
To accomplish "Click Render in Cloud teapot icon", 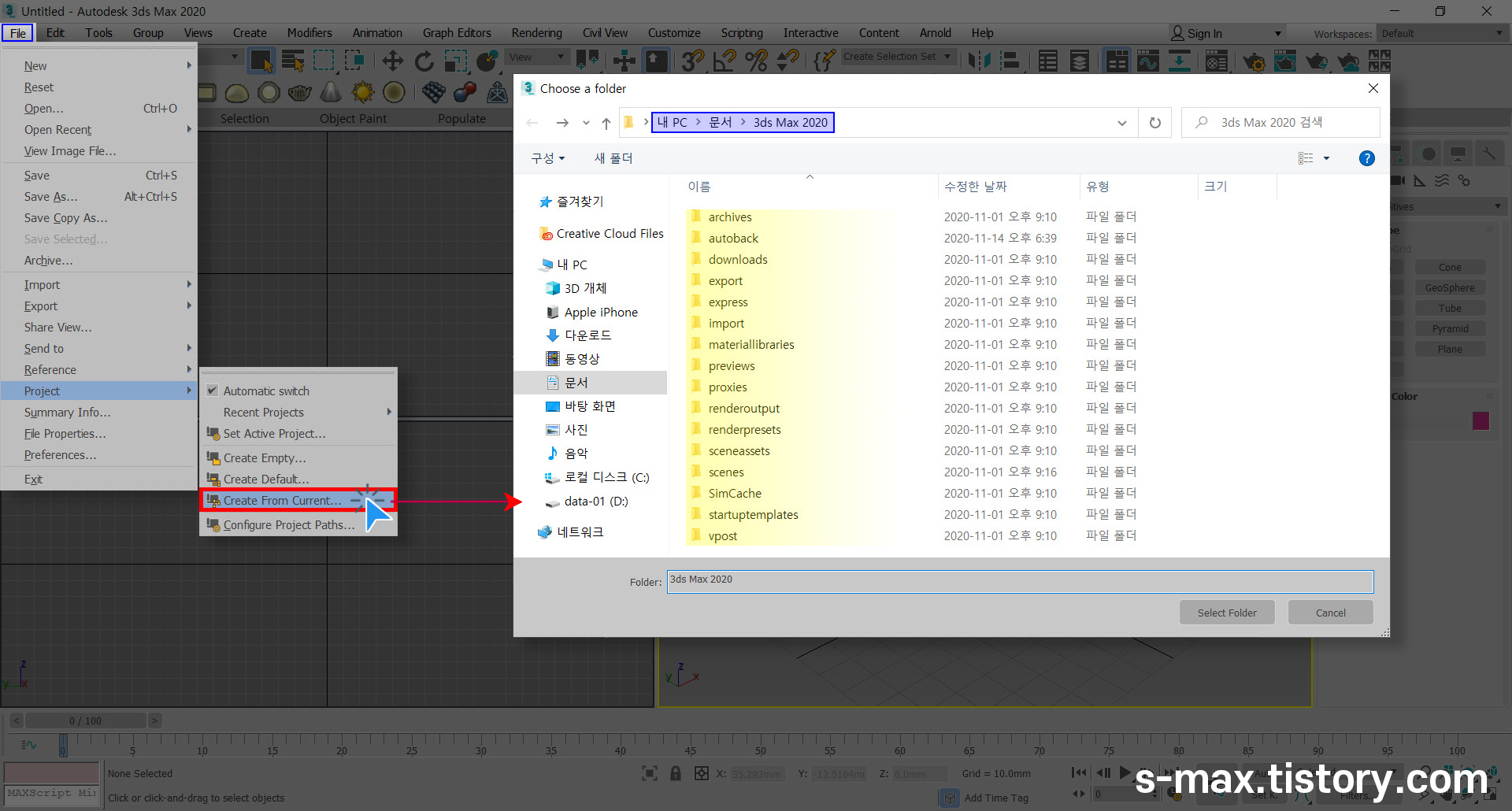I will (1348, 61).
